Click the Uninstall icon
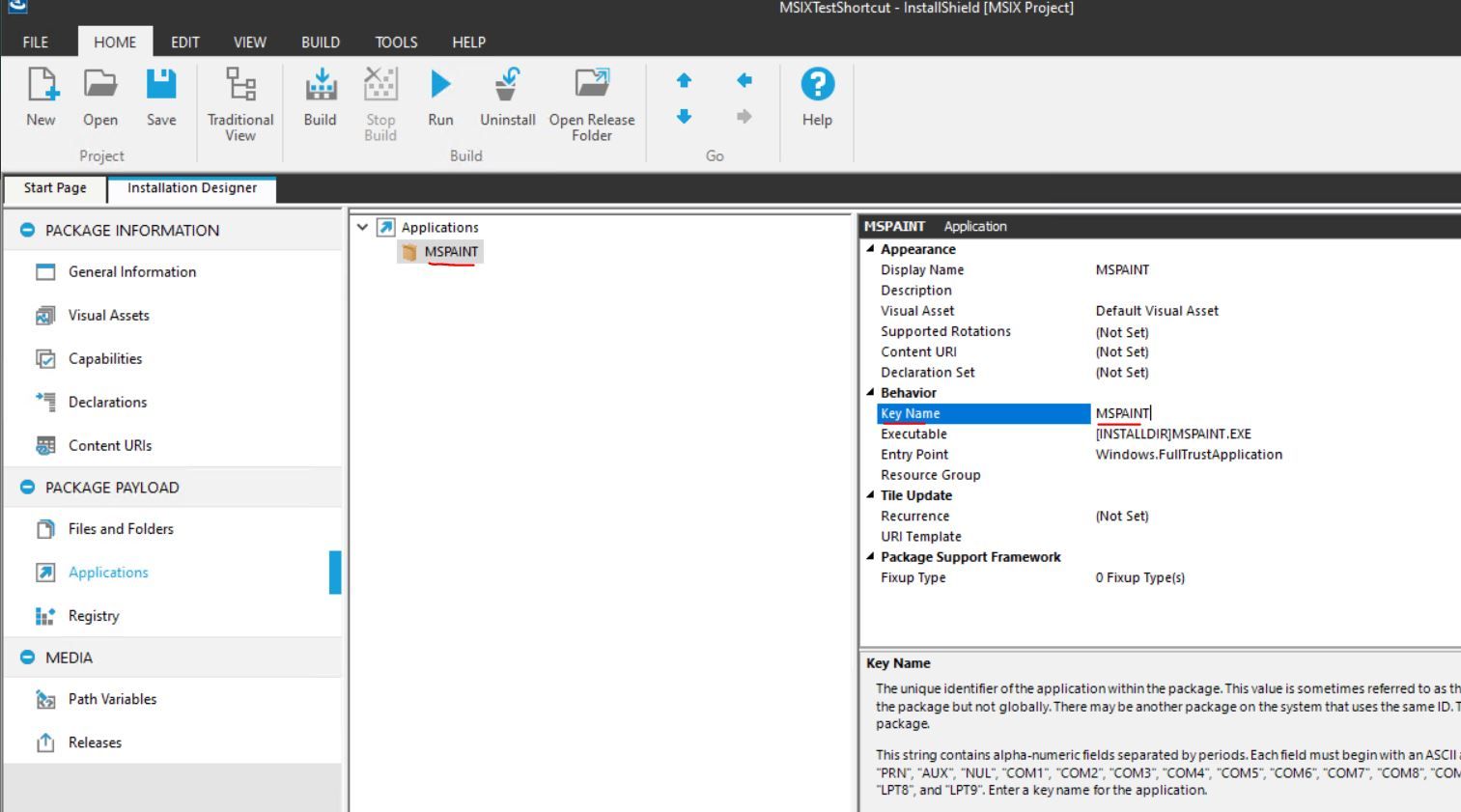This screenshot has height=812, width=1461. coord(507,92)
